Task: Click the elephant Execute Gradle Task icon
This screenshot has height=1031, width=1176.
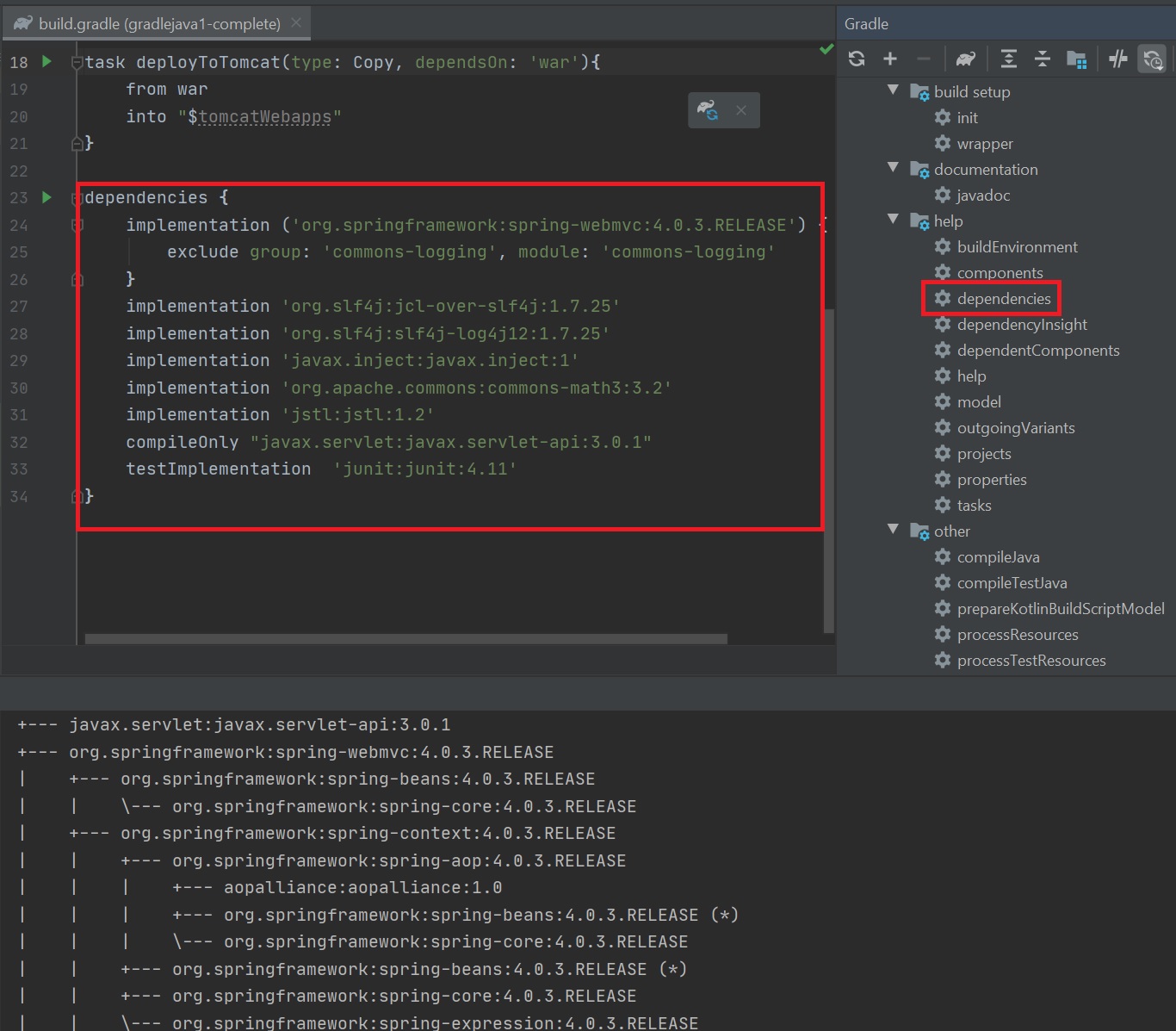Action: tap(966, 59)
